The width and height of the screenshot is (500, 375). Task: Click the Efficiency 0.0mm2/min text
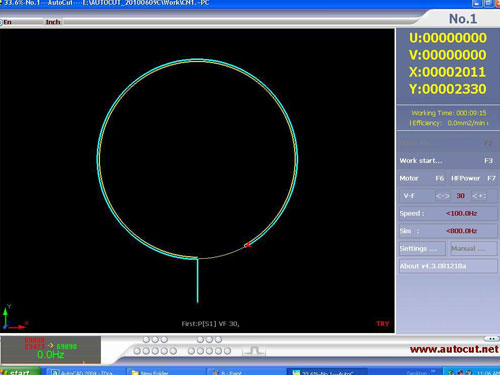[x=449, y=123]
